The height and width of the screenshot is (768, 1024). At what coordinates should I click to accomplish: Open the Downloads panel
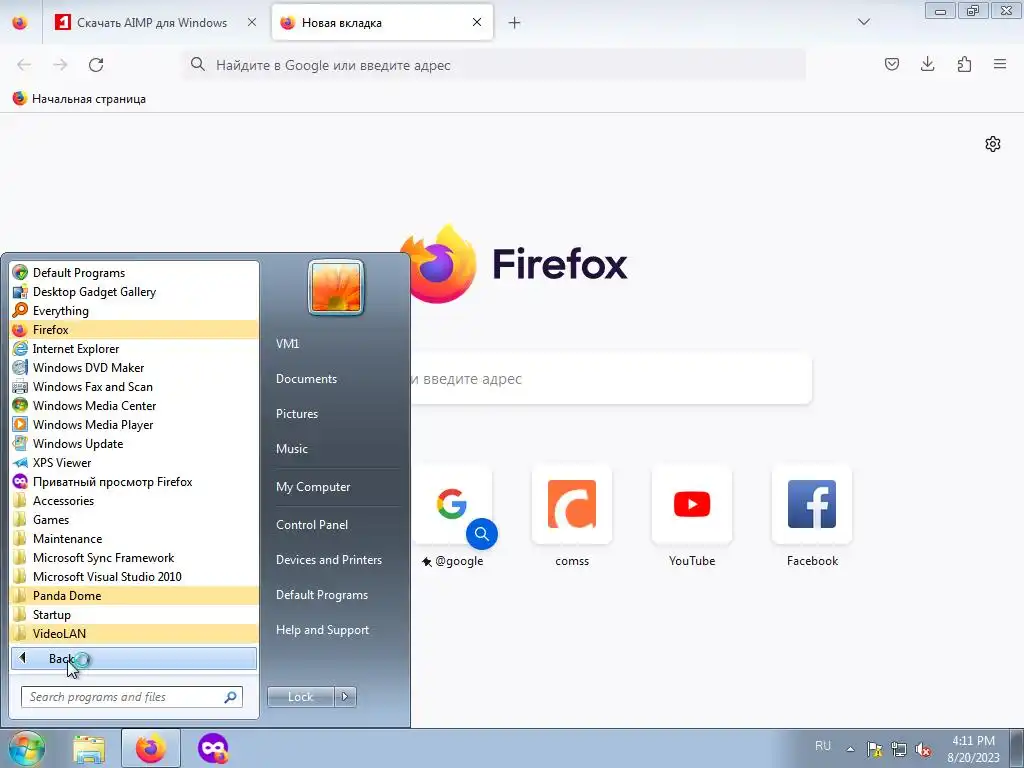point(927,64)
